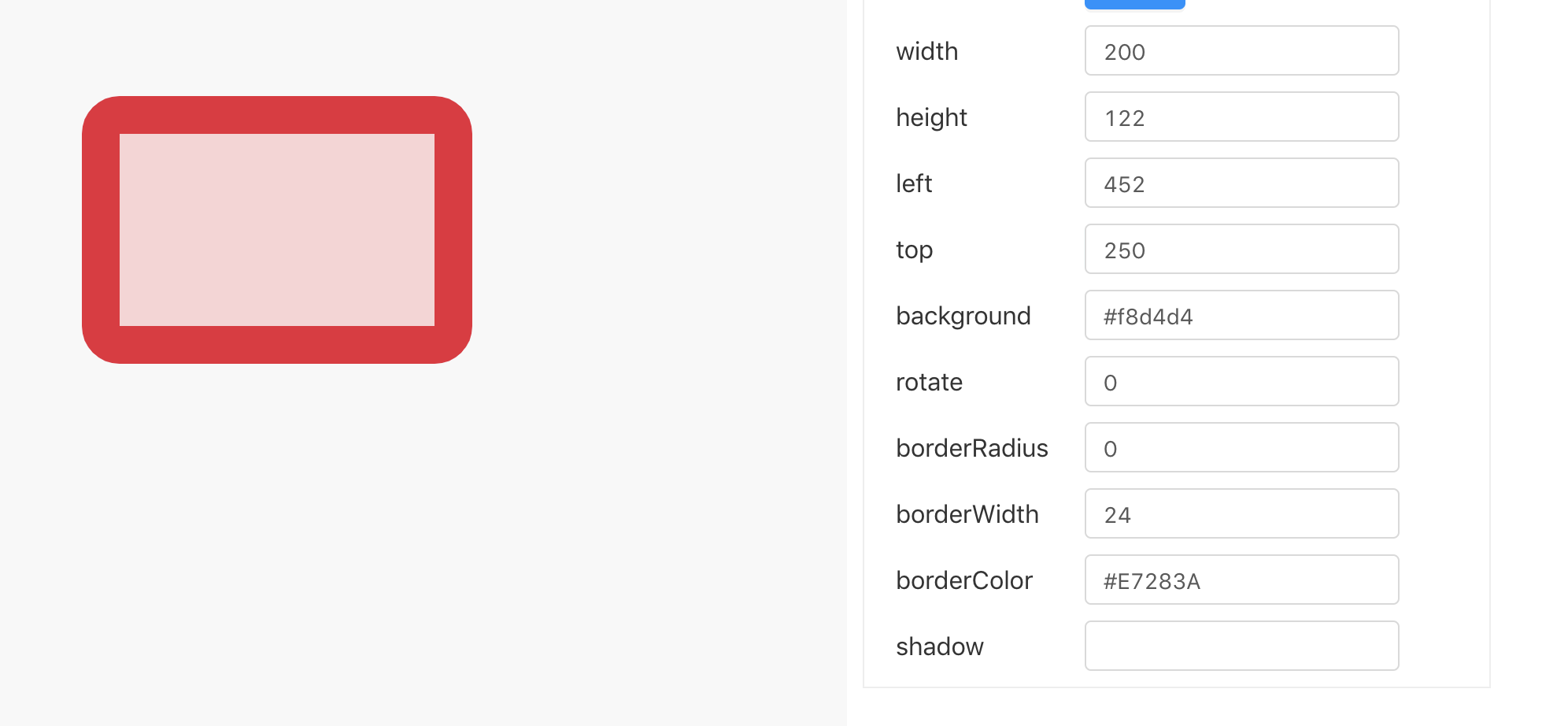This screenshot has width=1568, height=726.
Task: Click the 'left' label
Action: tap(914, 183)
